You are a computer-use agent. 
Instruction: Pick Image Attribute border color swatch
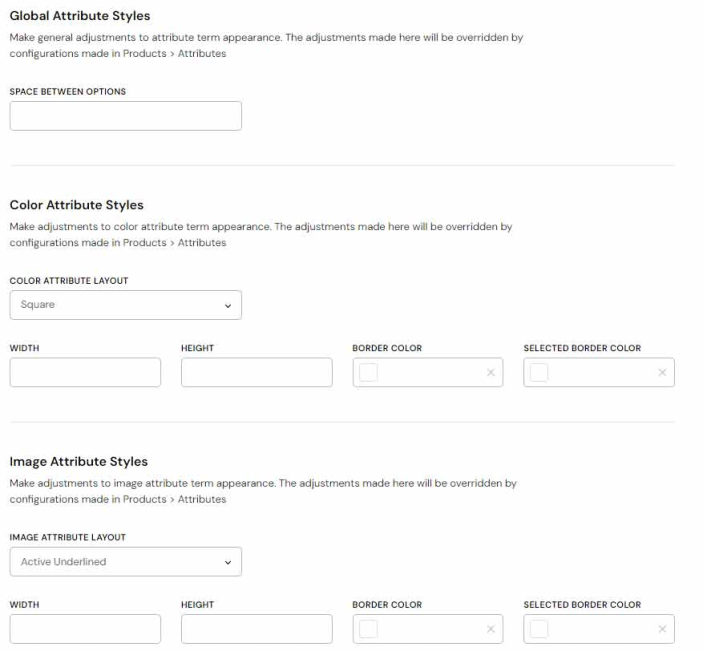pyautogui.click(x=368, y=629)
